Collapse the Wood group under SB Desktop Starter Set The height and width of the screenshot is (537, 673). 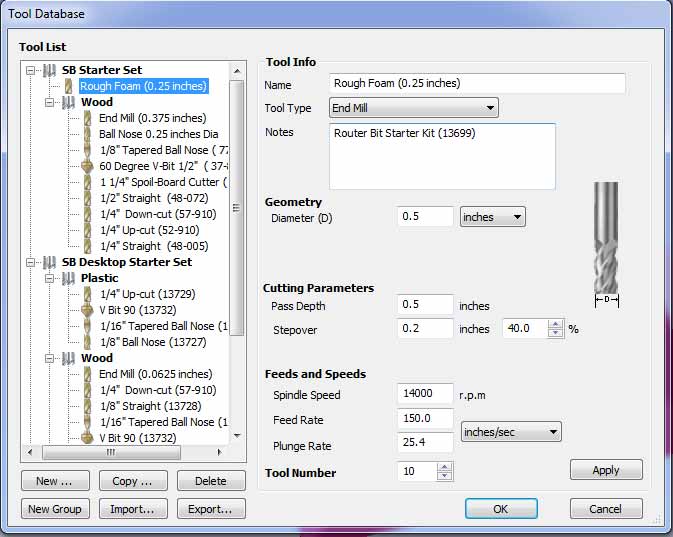point(49,358)
